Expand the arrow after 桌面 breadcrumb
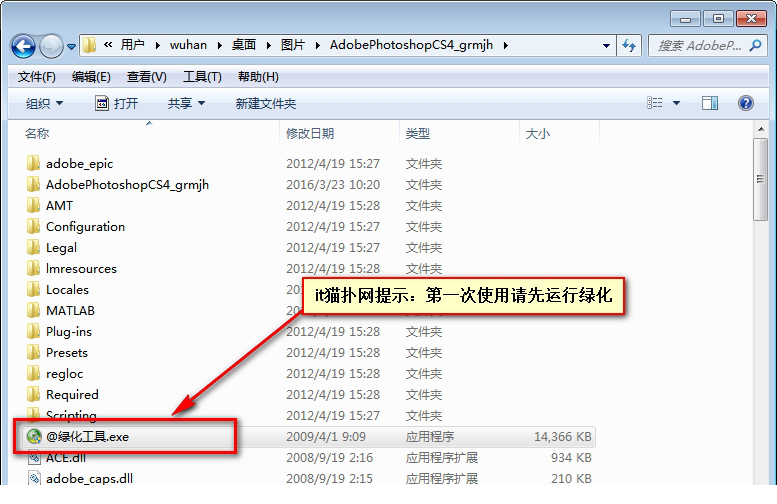The height and width of the screenshot is (504, 777). 268,46
